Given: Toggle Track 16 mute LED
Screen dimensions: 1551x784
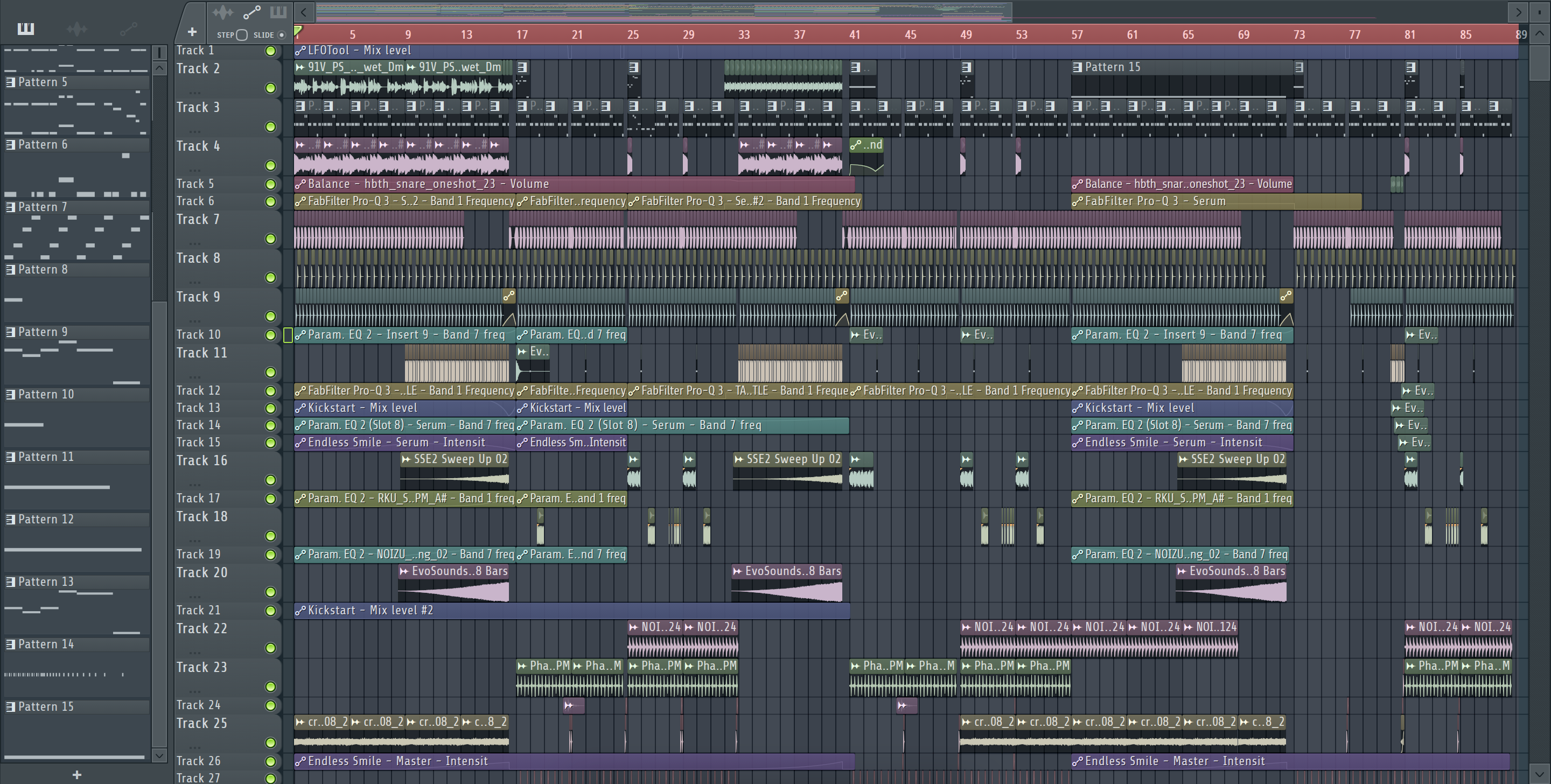Looking at the screenshot, I should point(271,480).
